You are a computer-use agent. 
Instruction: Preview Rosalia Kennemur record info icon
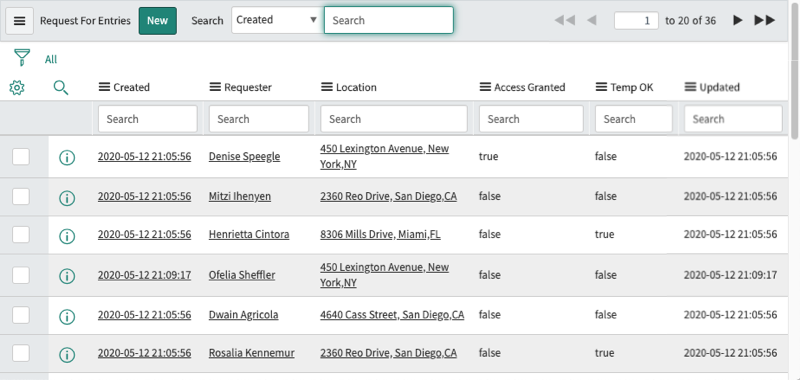(x=67, y=354)
